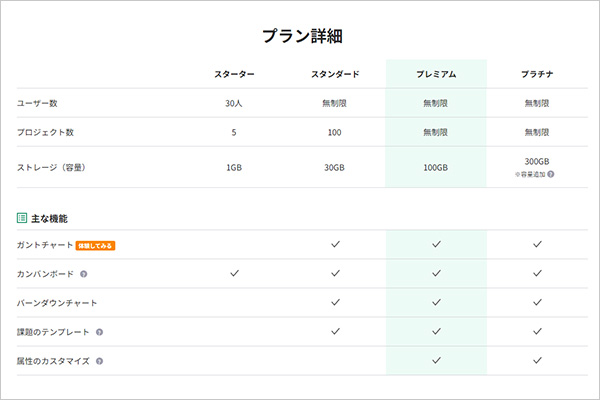This screenshot has width=600, height=400.
Task: Click the project count 100 for スタンダード
Action: pos(334,132)
